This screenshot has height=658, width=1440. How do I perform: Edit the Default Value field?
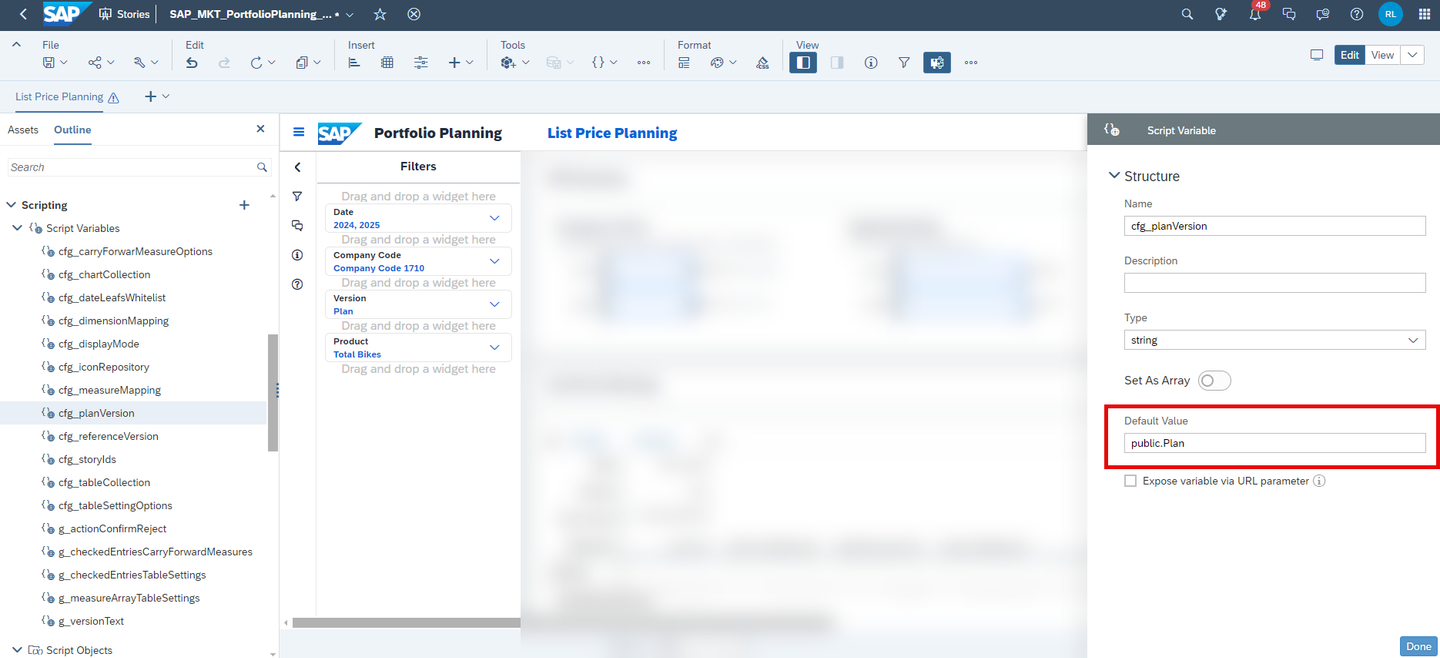1274,443
